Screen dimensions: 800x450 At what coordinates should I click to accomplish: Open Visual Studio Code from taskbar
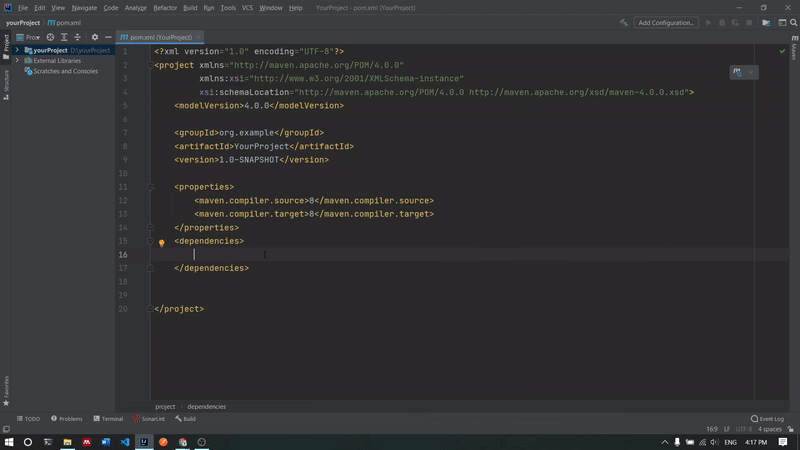point(124,442)
